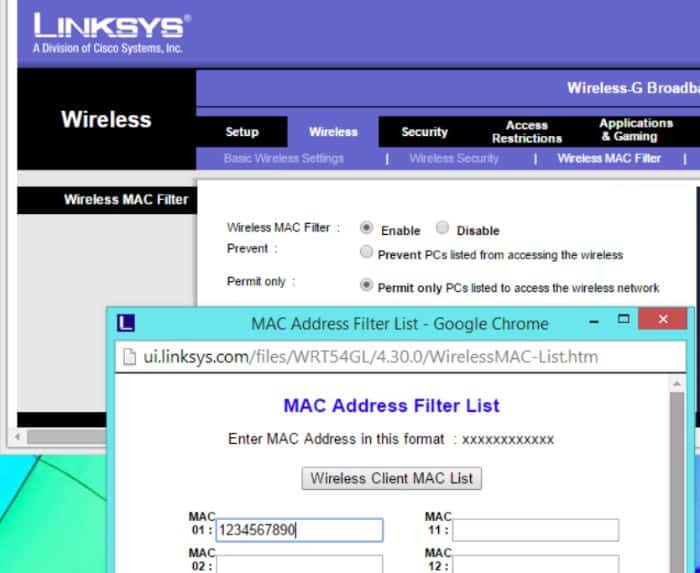Click the Linksys logo in header
The width and height of the screenshot is (700, 573).
tap(112, 33)
